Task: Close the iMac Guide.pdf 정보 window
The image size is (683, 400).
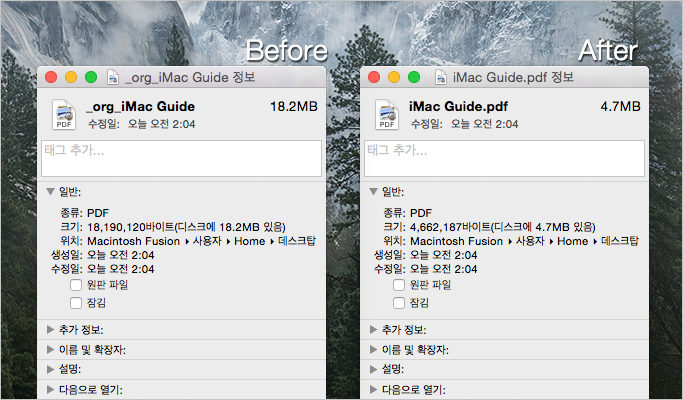Action: coord(374,78)
